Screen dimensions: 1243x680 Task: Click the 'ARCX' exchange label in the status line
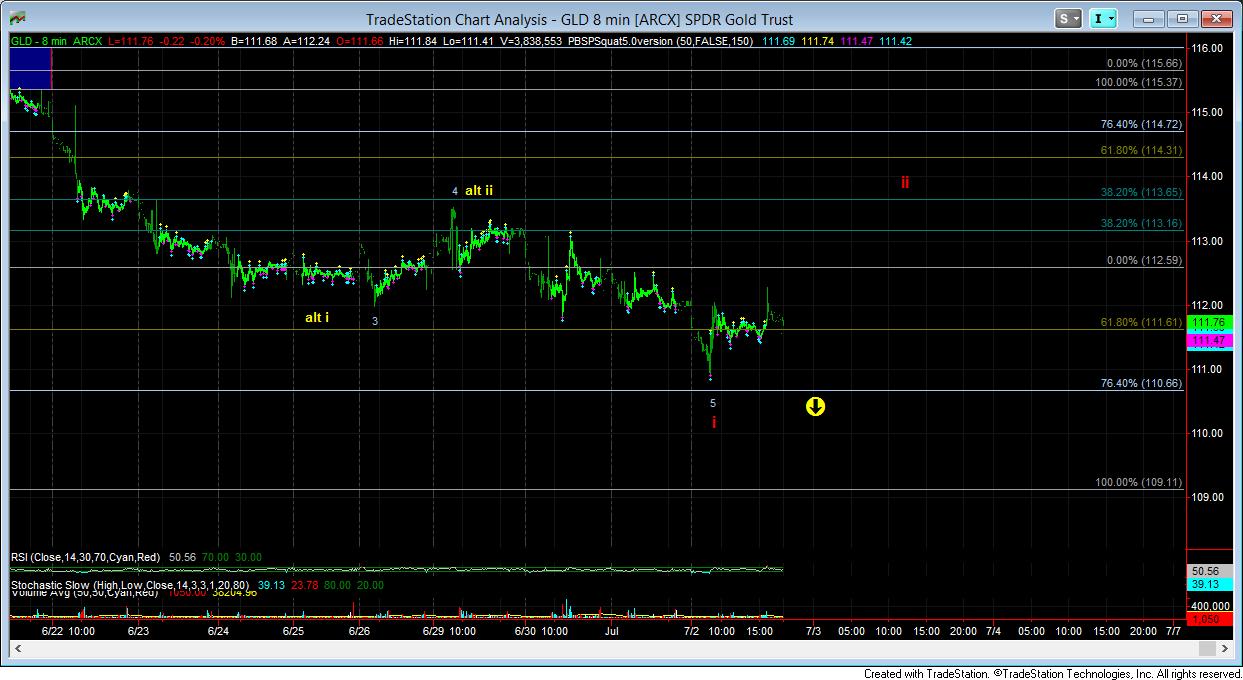87,41
